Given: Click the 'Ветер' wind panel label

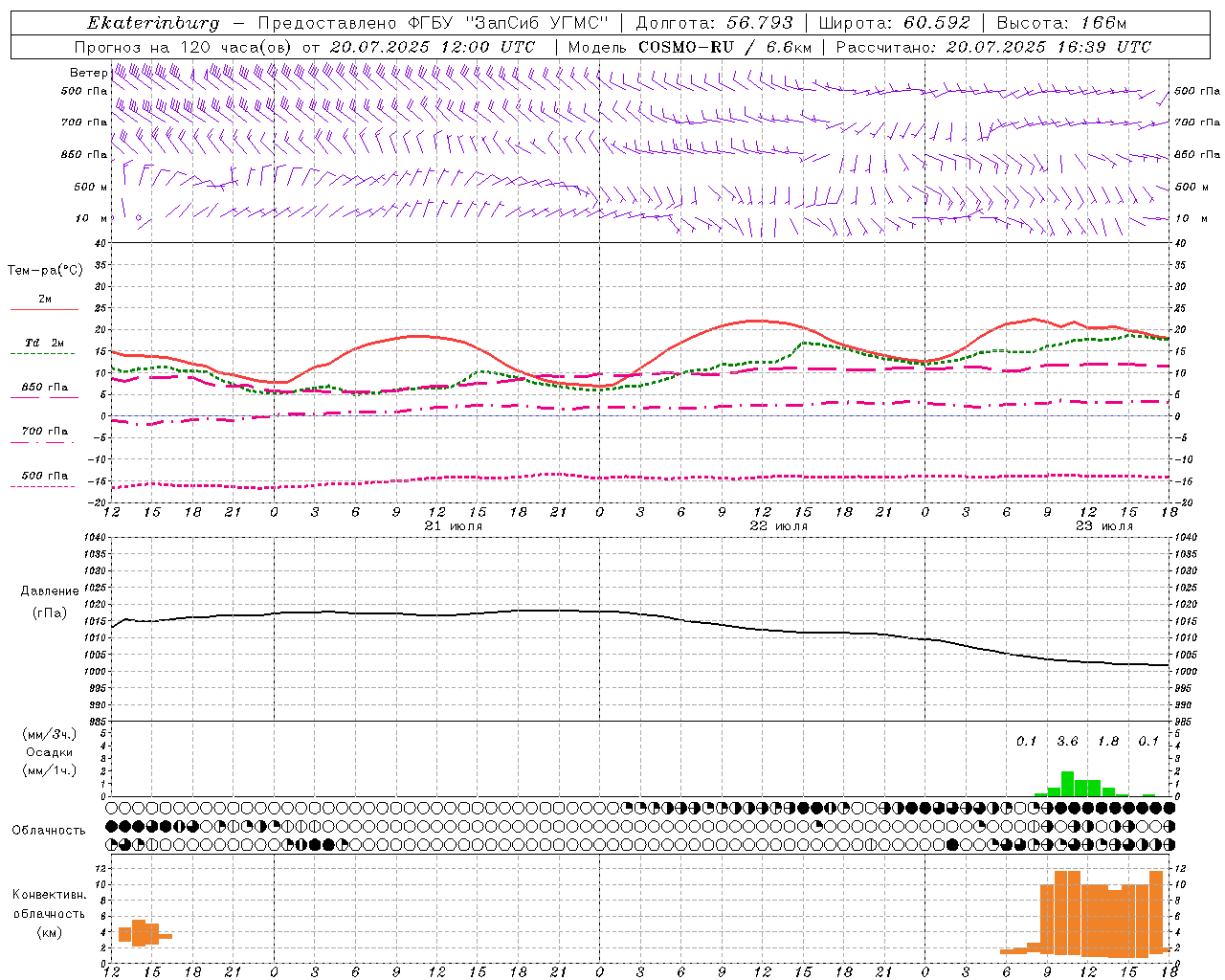Looking at the screenshot, I should tap(89, 73).
